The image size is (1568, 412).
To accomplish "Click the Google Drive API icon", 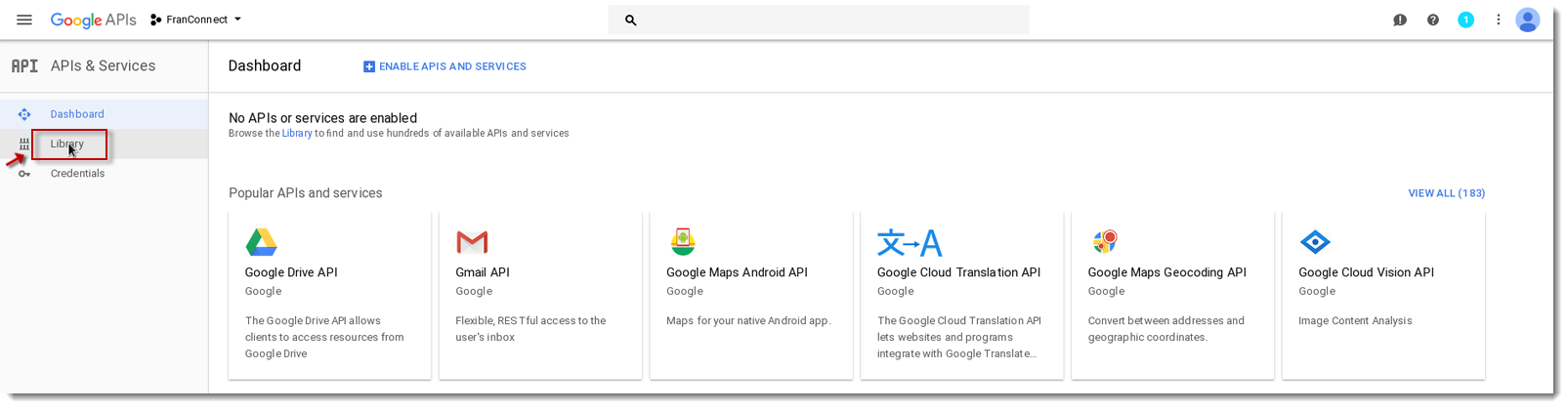I will click(x=261, y=241).
